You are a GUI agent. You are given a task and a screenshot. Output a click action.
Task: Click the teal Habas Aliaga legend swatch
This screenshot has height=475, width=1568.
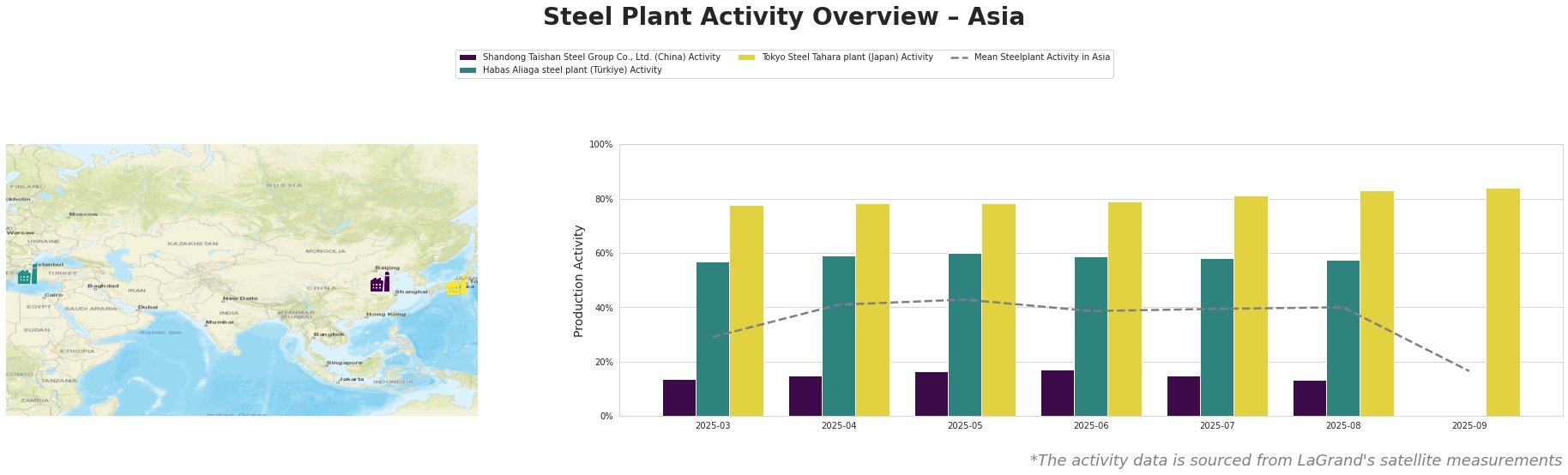[x=468, y=70]
